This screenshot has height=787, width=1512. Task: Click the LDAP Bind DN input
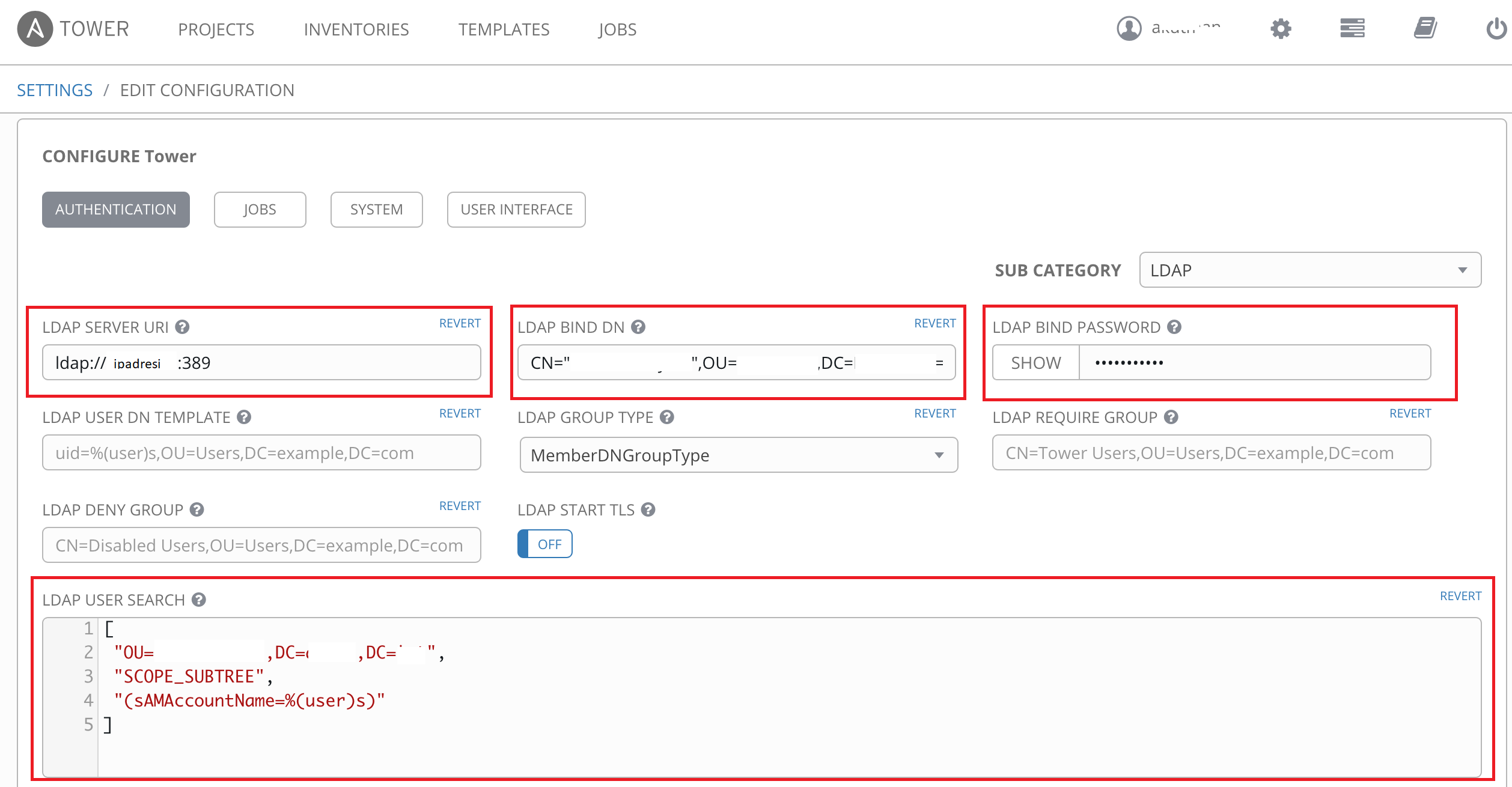[736, 362]
